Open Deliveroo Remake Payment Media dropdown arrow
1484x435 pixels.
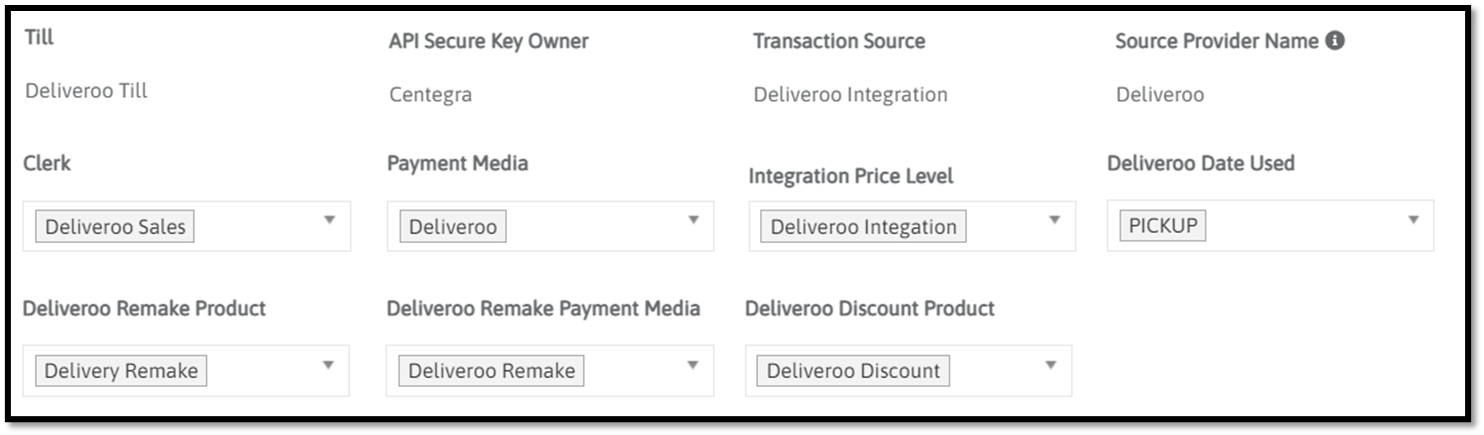[x=692, y=365]
